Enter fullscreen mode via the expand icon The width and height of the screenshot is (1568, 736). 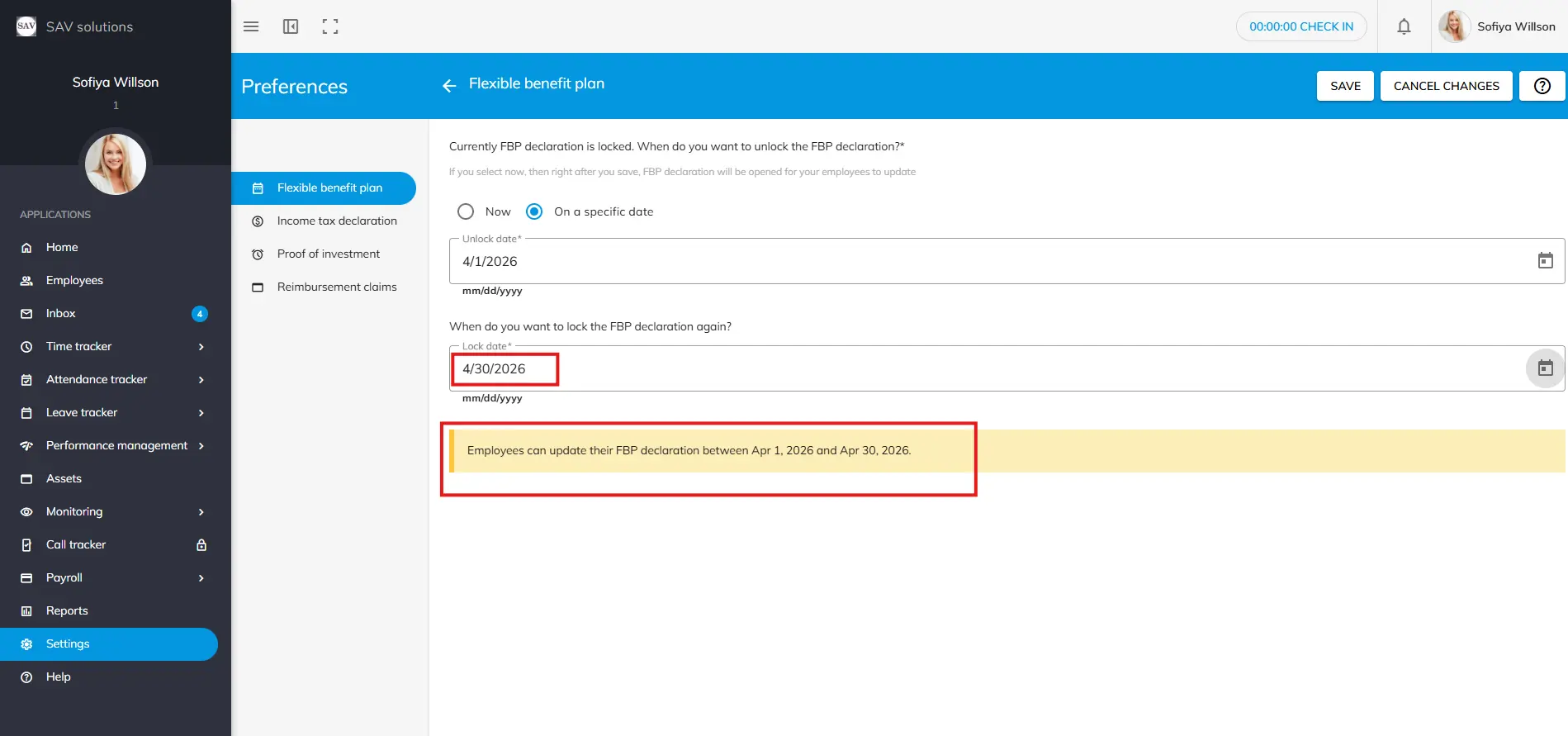point(330,26)
